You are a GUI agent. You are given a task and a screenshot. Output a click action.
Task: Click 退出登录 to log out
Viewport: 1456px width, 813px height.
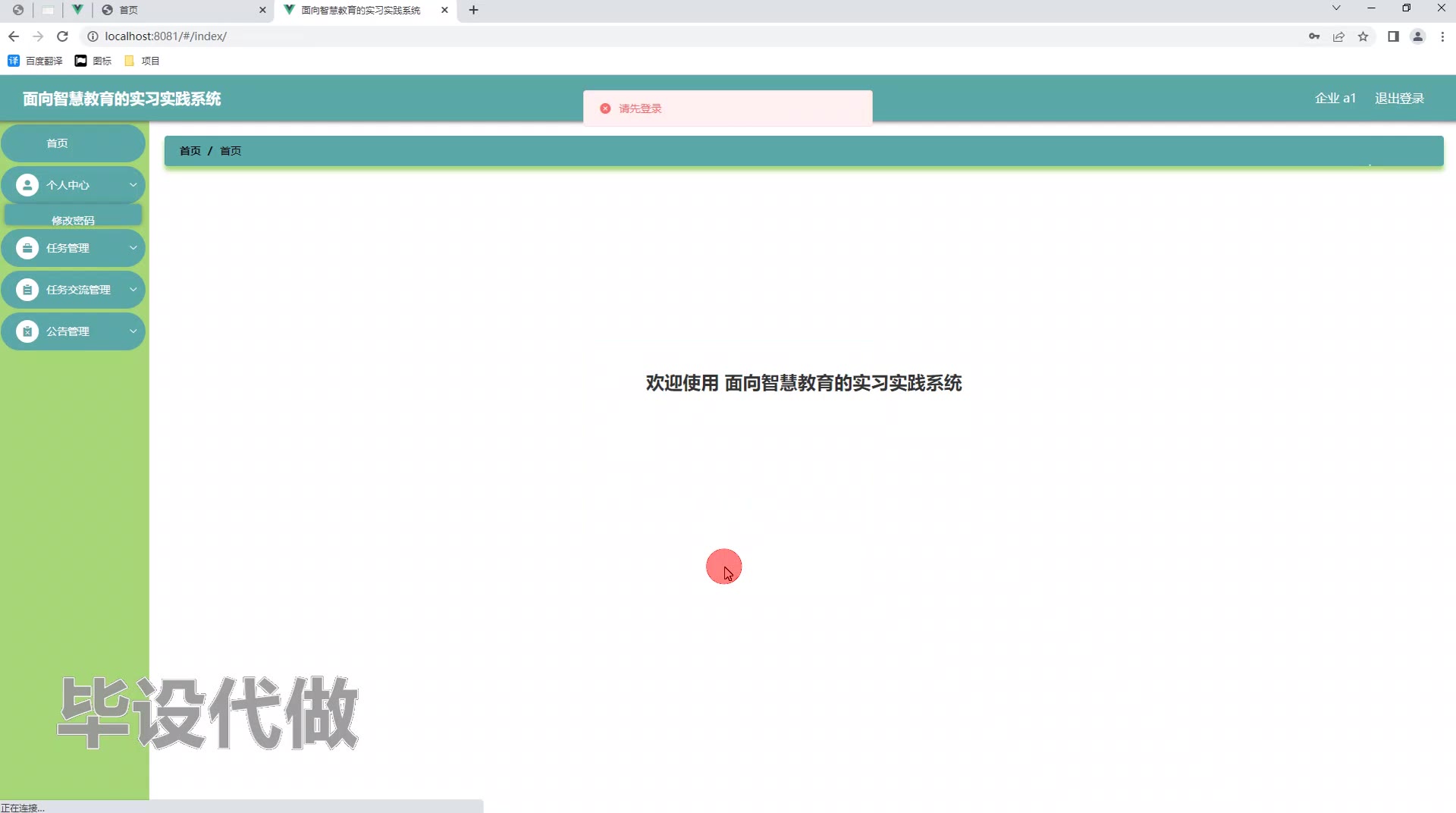(1399, 99)
